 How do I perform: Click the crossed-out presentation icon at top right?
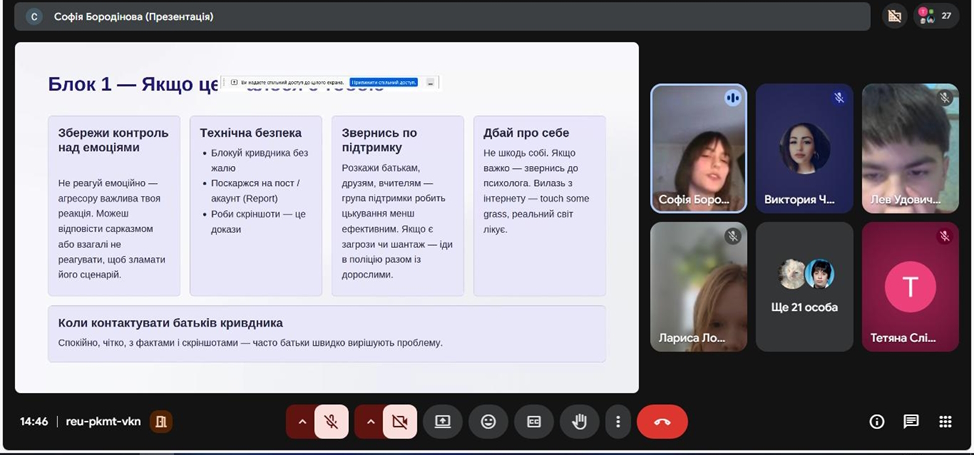[x=894, y=16]
